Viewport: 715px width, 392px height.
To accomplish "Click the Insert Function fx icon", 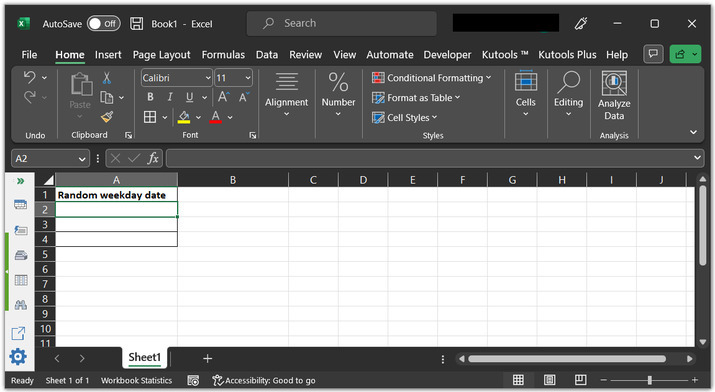I will [x=153, y=158].
